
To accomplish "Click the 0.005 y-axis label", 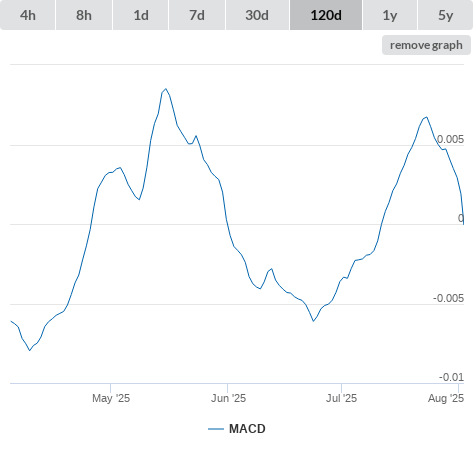I will [450, 139].
